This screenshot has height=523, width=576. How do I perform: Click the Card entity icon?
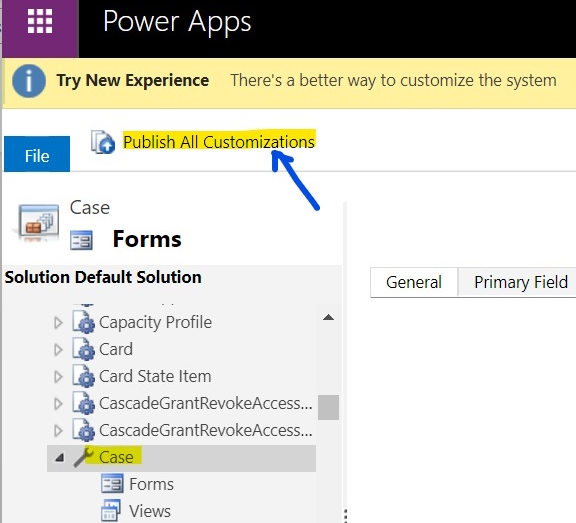(83, 349)
